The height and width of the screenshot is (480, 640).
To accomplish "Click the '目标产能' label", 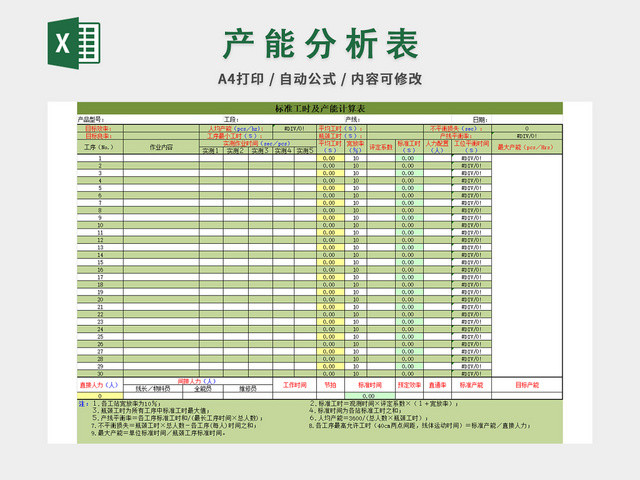I will pyautogui.click(x=527, y=385).
